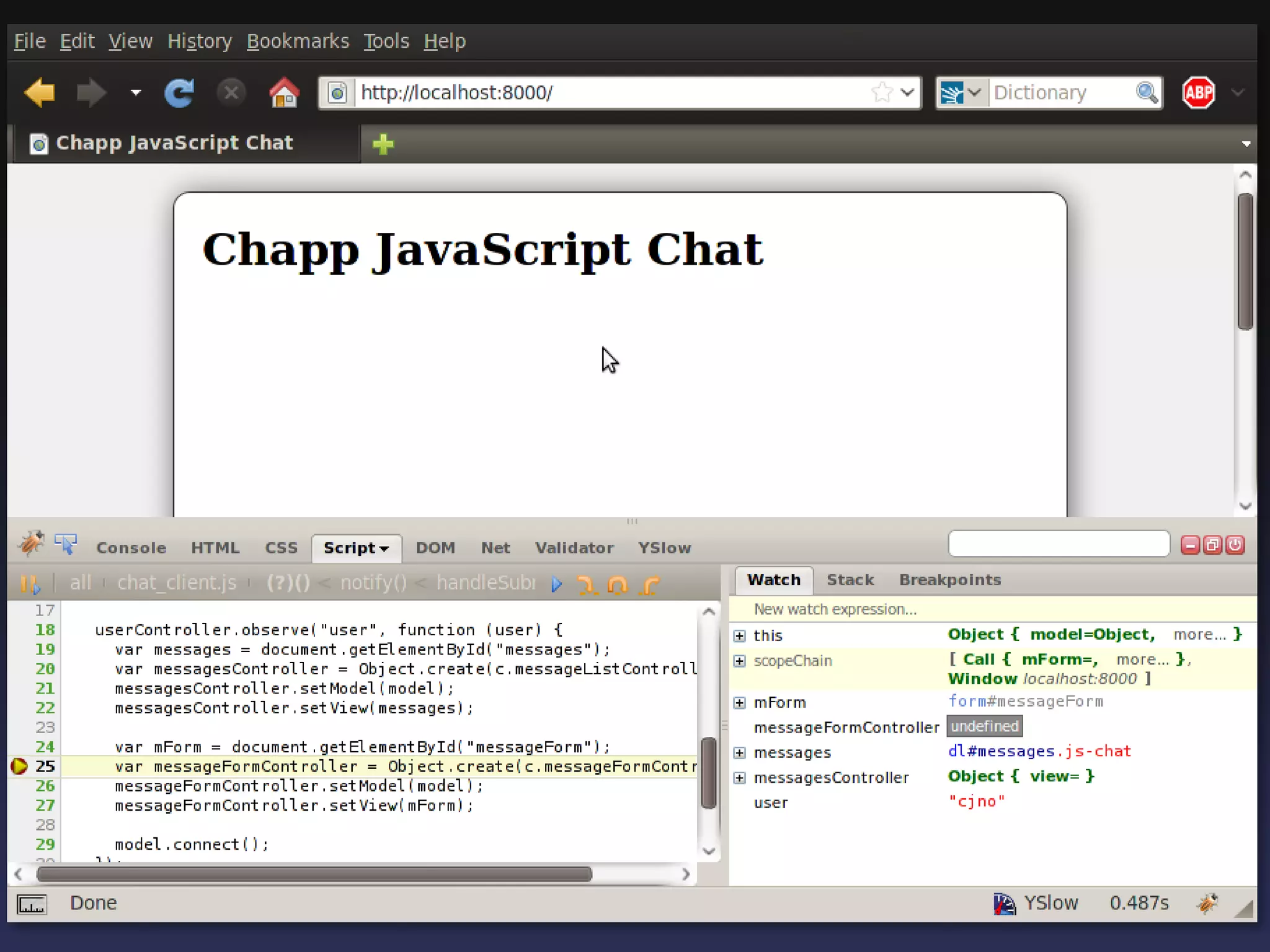Click the Step Out debugger icon
1270x952 pixels.
point(649,584)
